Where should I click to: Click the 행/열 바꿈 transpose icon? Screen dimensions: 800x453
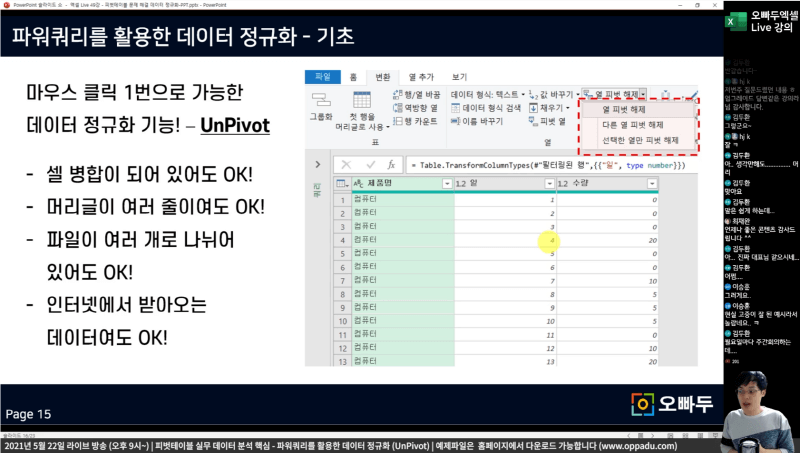coord(397,95)
